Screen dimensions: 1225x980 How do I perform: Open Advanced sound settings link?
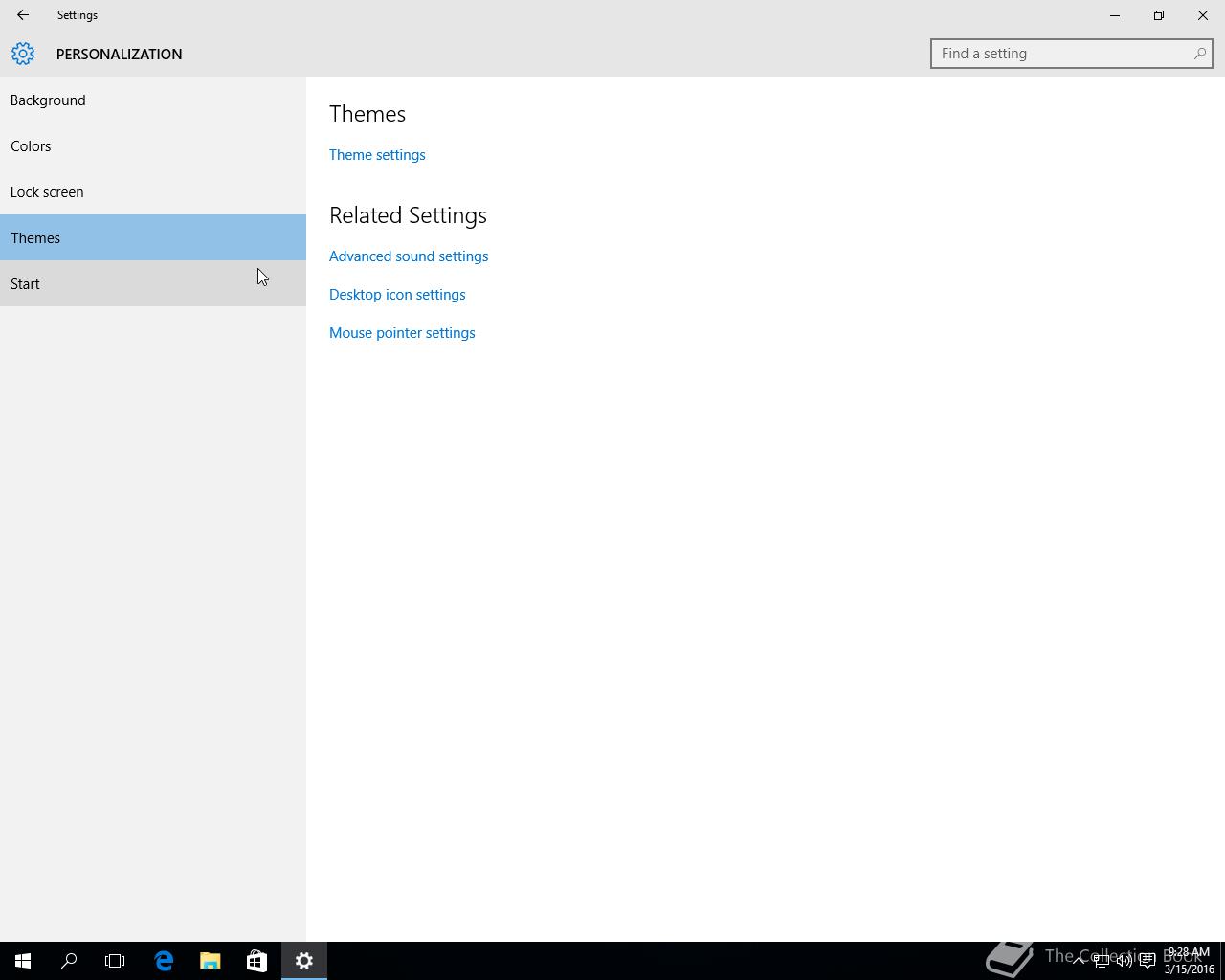(x=409, y=256)
